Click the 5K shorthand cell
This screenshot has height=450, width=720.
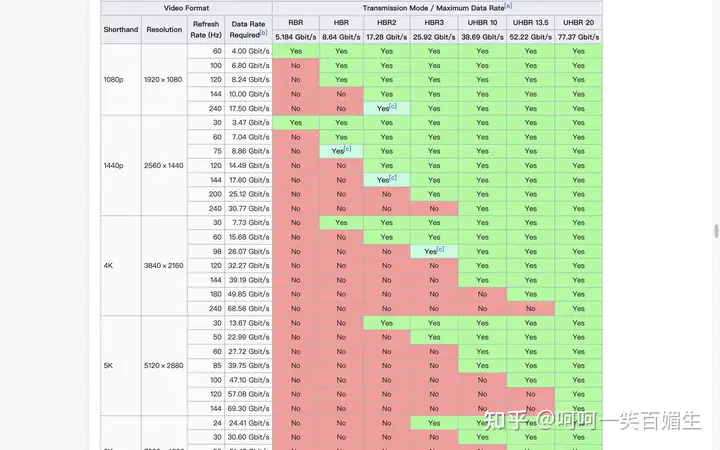(x=108, y=366)
